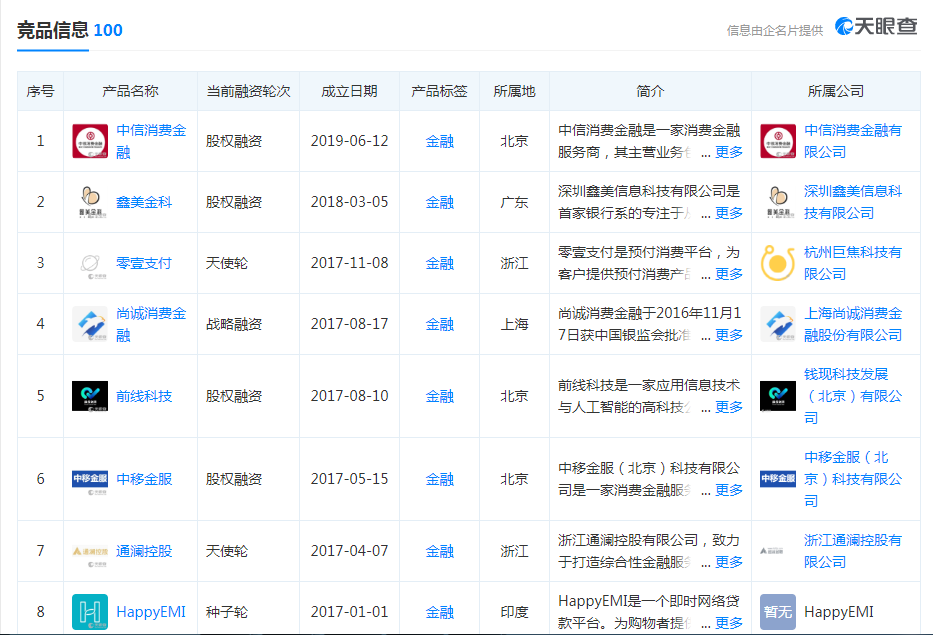Screen dimensions: 933x635
Task: Expand 中信消费金融 description with 更多
Action: pyautogui.click(x=729, y=152)
